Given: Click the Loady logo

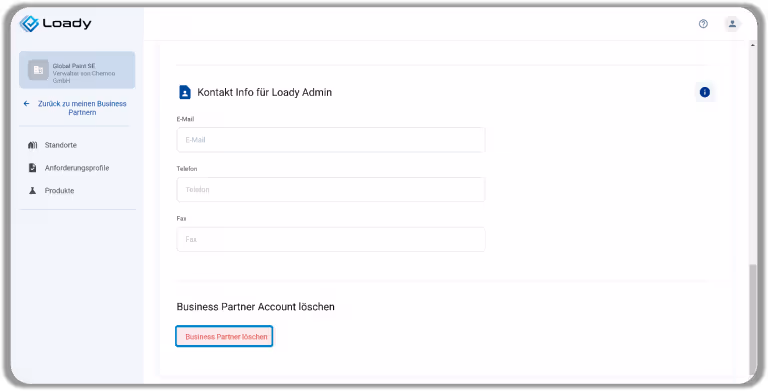Looking at the screenshot, I should pos(55,24).
